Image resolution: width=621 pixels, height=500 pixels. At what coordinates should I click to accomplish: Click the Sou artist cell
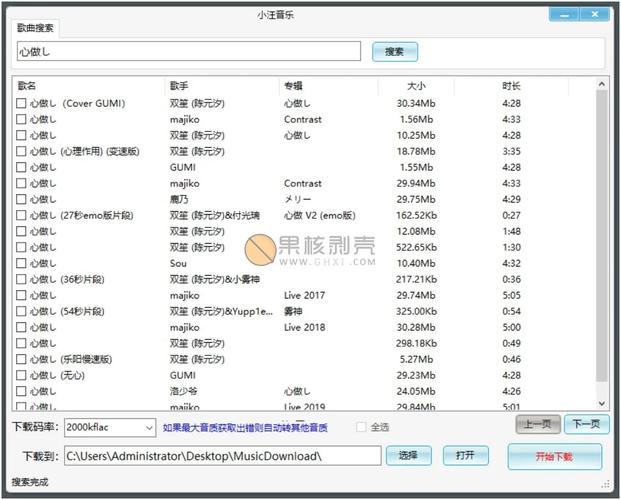[178, 263]
